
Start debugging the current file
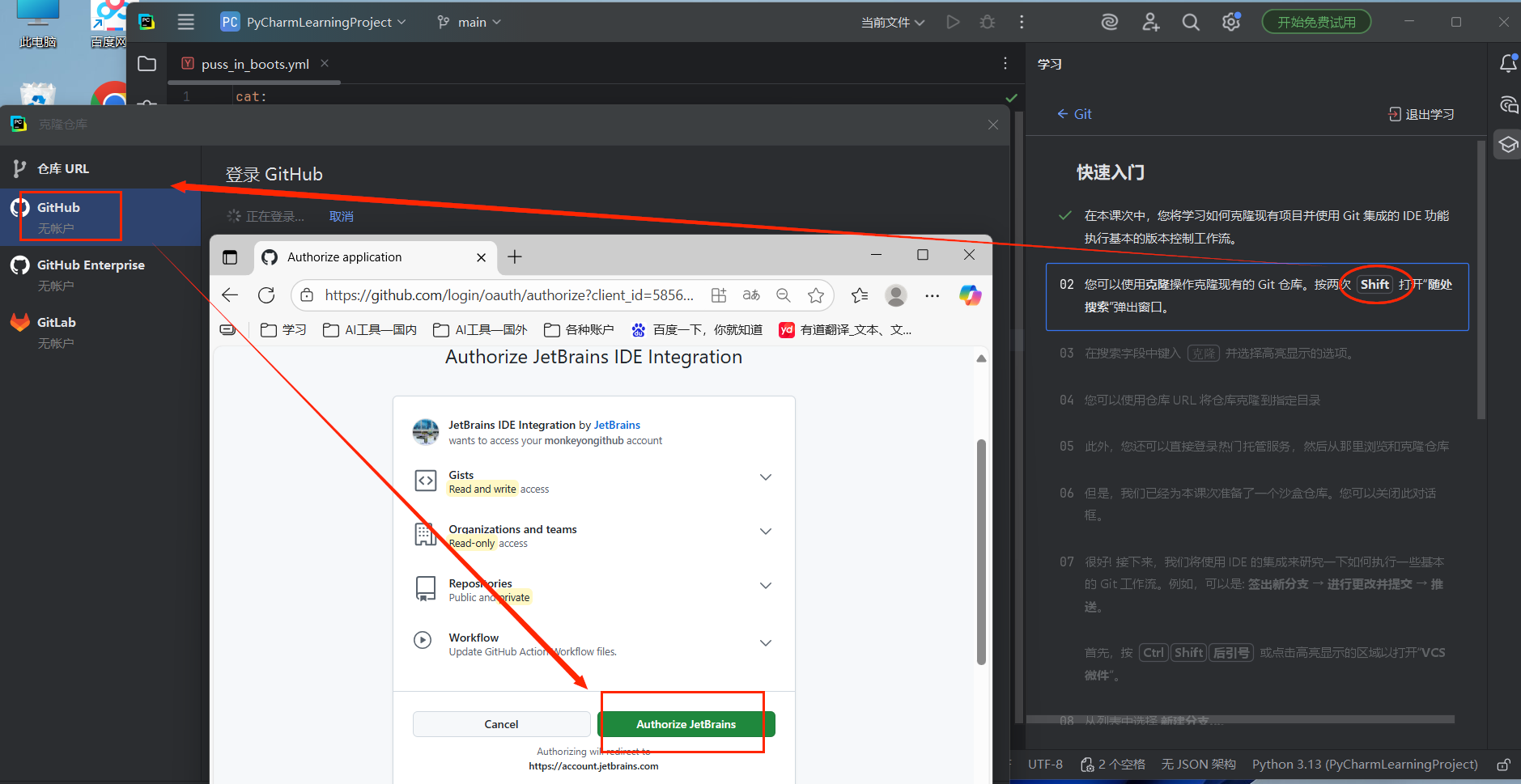pyautogui.click(x=988, y=22)
